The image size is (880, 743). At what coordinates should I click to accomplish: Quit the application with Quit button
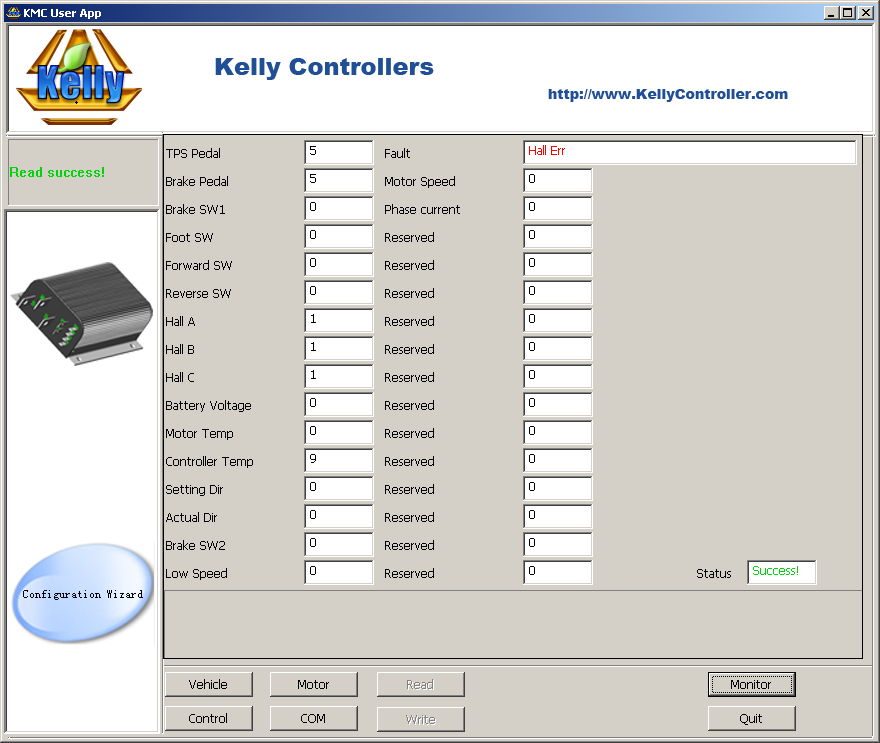tap(751, 718)
